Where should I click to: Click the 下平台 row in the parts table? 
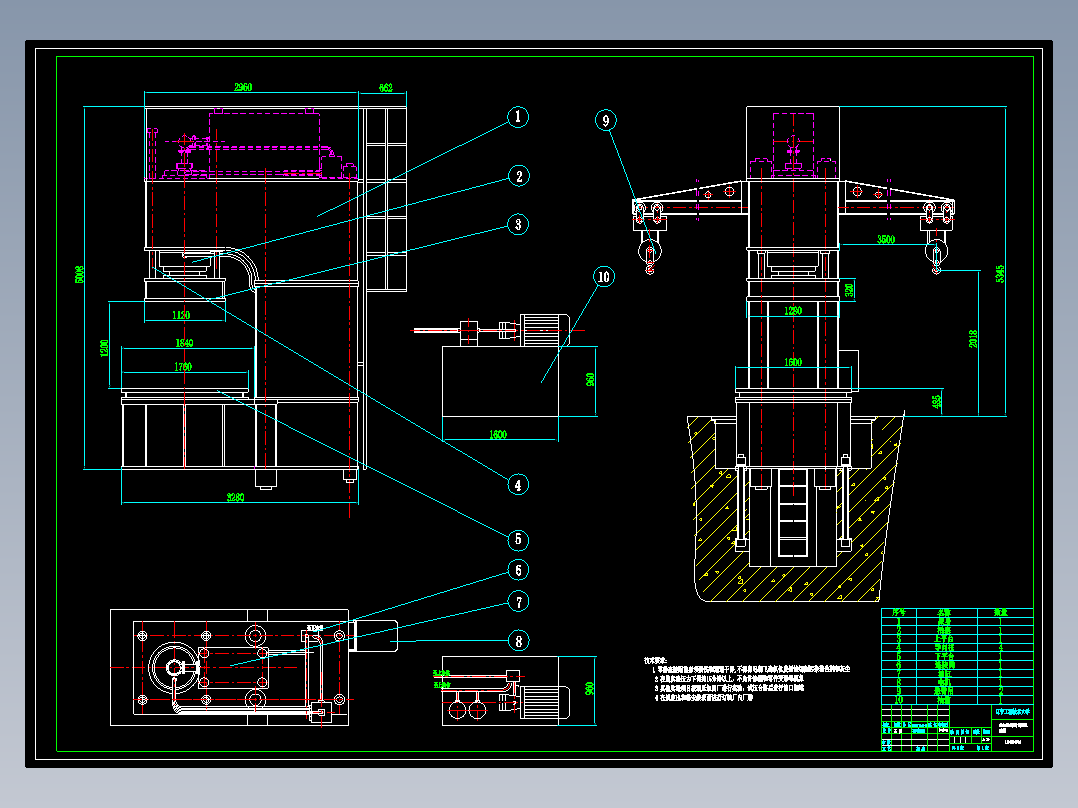(957, 656)
